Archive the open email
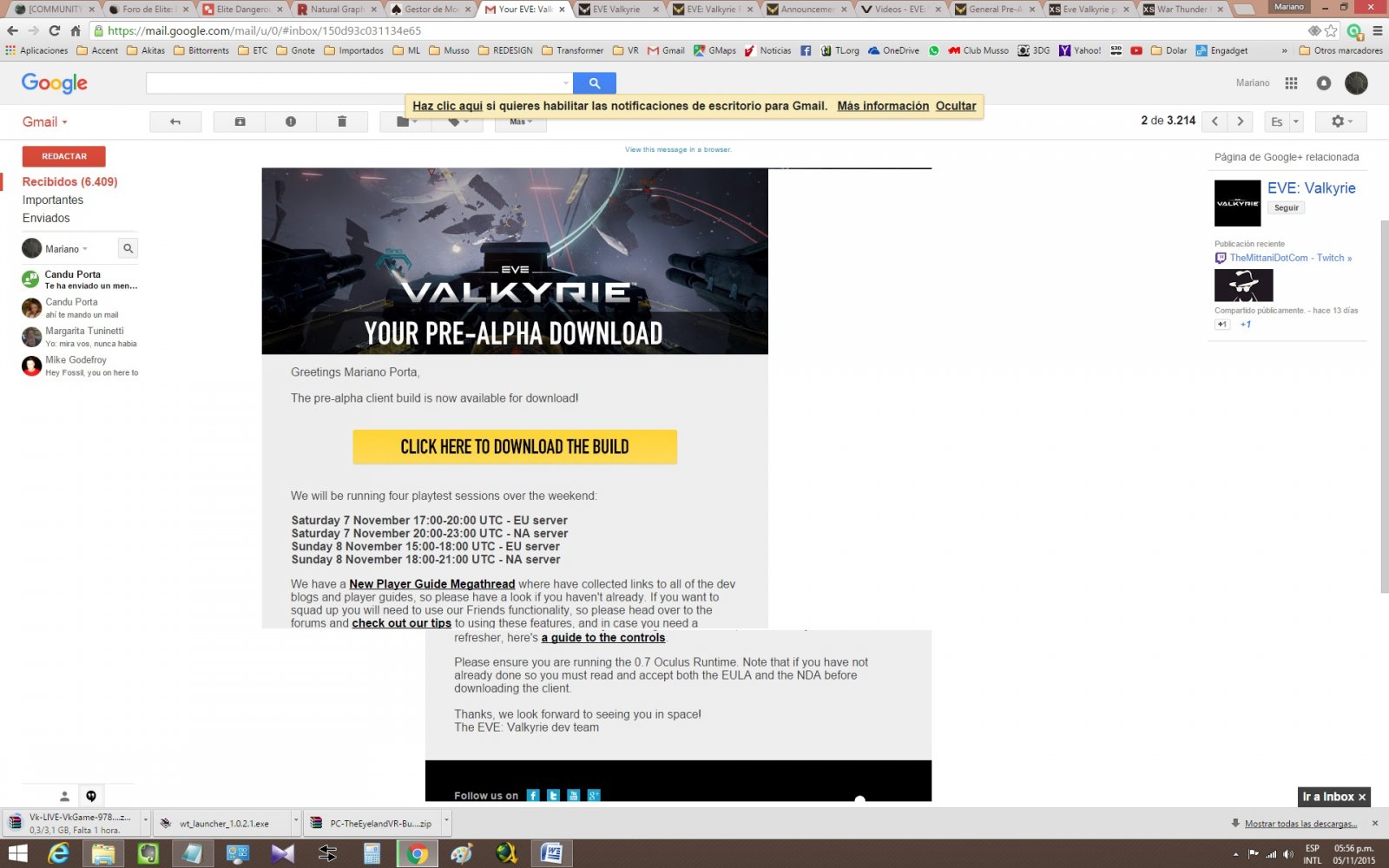The image size is (1389, 868). click(240, 122)
